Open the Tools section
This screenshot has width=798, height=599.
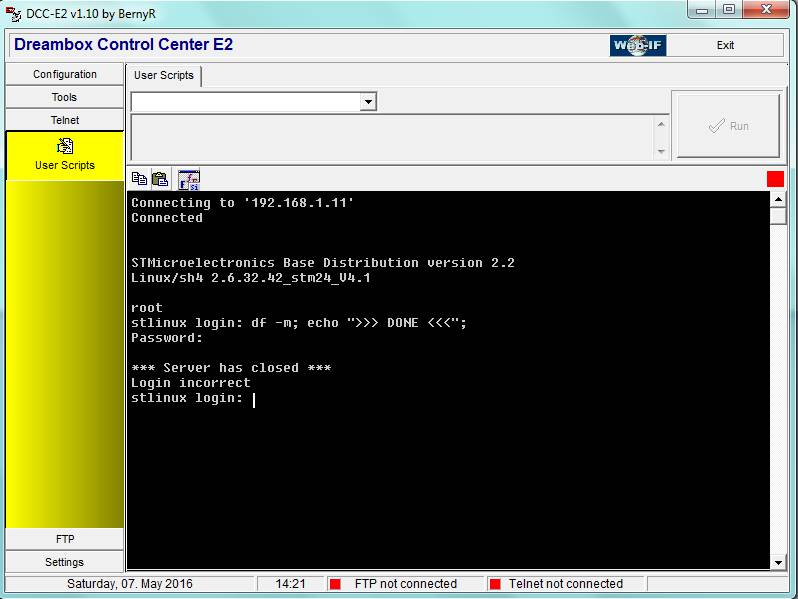click(x=65, y=97)
